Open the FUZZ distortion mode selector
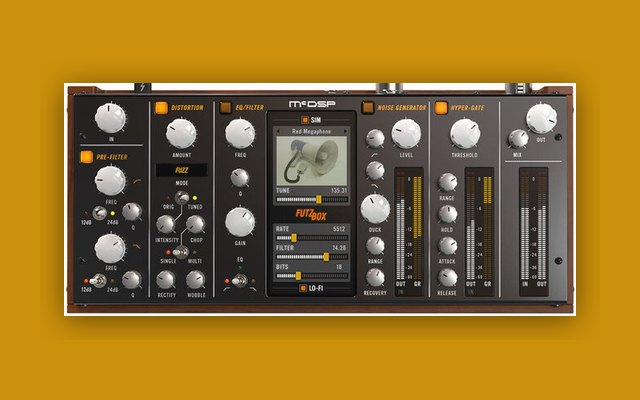This screenshot has height=400, width=640. [182, 170]
